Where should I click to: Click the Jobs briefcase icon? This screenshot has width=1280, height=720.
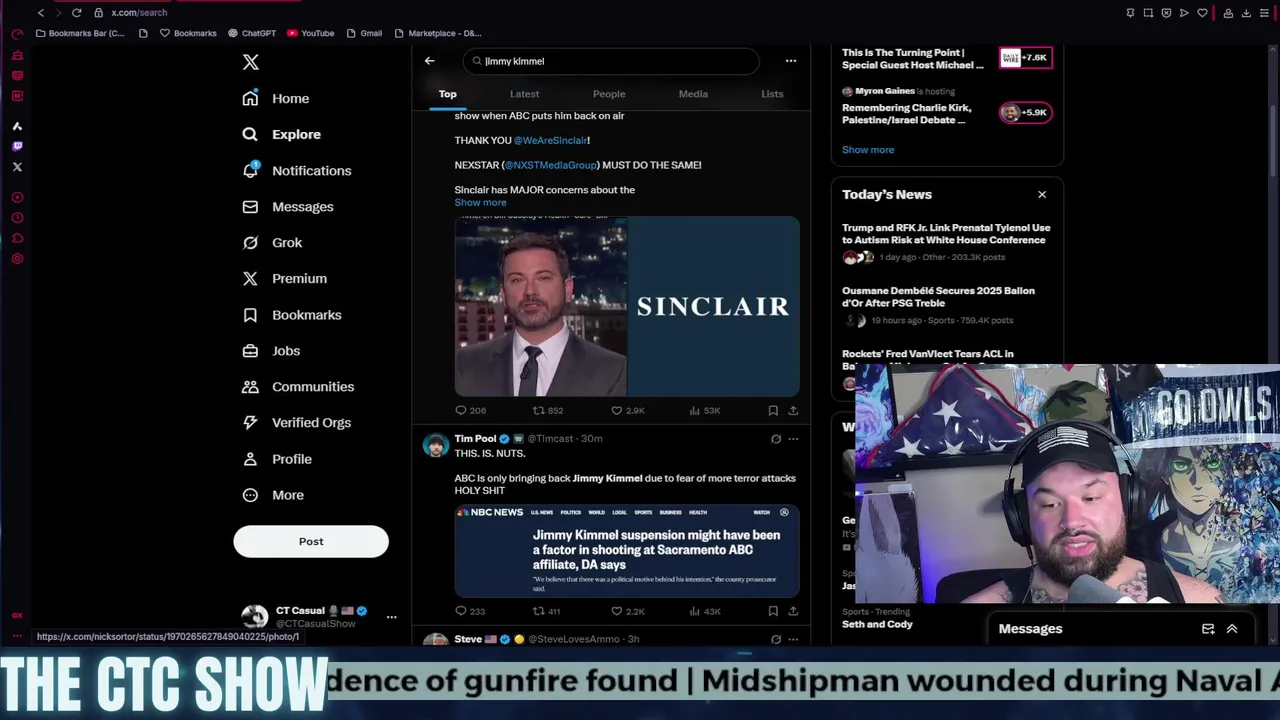click(x=250, y=350)
